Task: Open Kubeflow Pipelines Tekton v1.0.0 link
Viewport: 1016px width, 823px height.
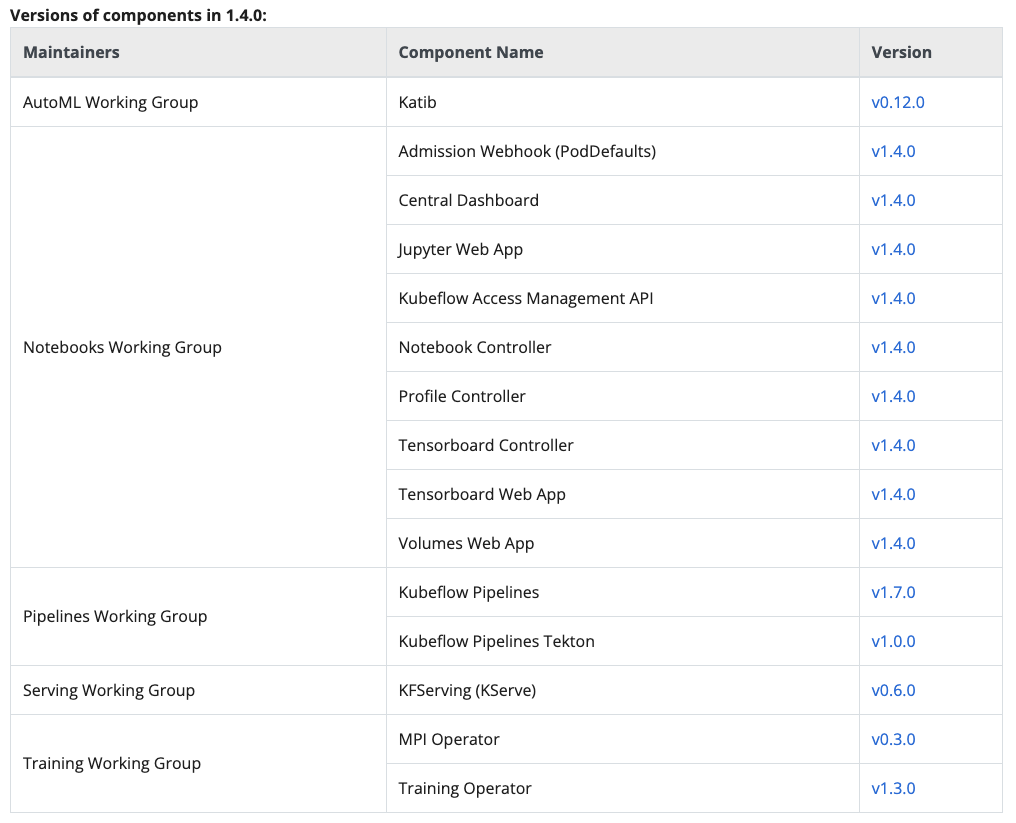Action: click(893, 642)
